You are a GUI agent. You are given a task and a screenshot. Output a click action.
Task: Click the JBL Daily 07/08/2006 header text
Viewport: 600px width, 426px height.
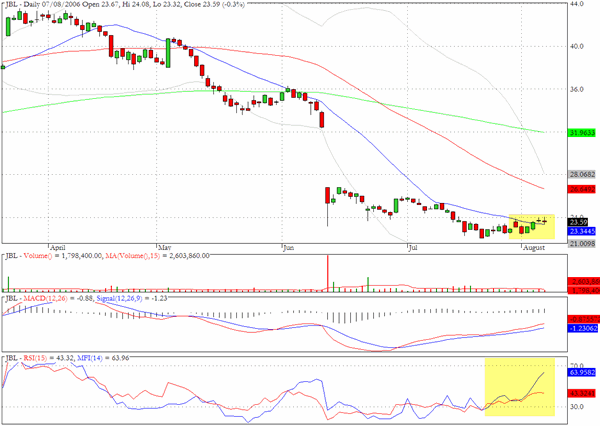click(125, 5)
